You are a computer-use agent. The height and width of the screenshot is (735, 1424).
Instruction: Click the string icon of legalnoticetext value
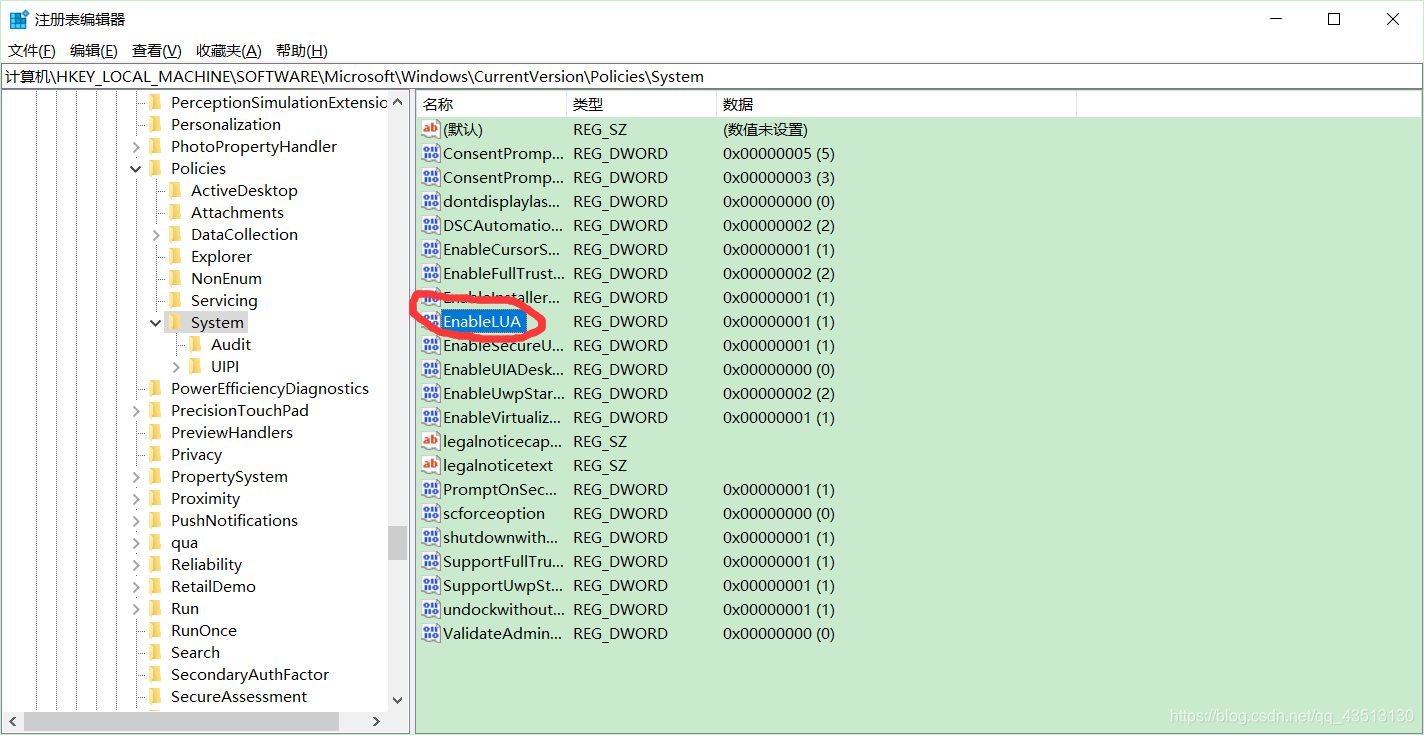(431, 465)
